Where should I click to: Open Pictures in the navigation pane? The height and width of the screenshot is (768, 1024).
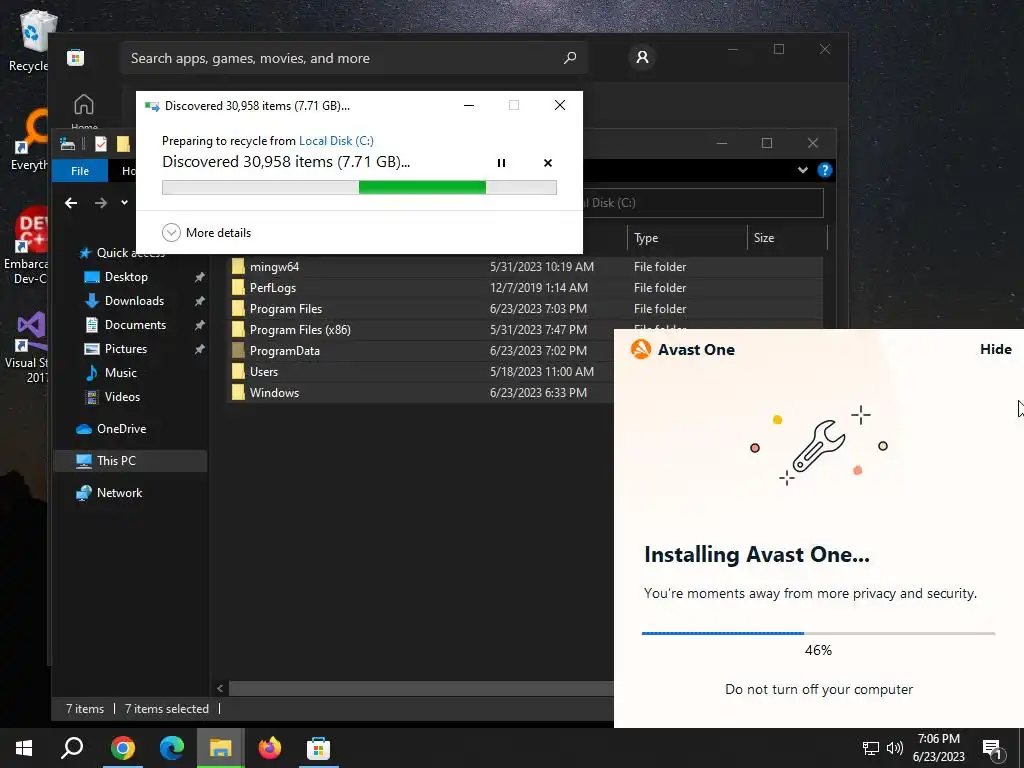125,349
